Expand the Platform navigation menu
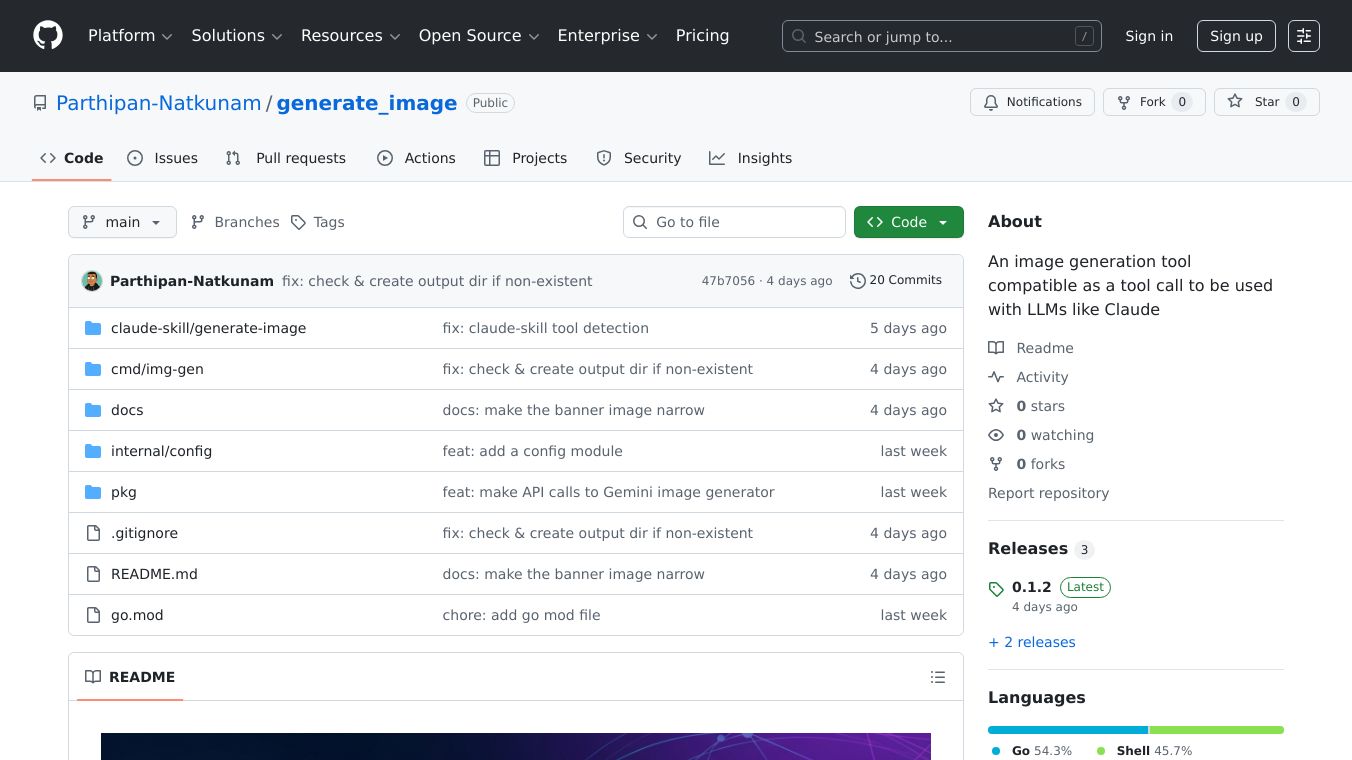1352x760 pixels. [x=130, y=36]
